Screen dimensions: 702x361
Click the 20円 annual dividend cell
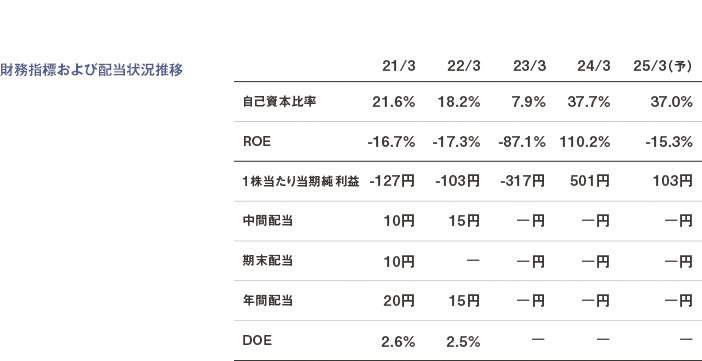click(x=399, y=301)
